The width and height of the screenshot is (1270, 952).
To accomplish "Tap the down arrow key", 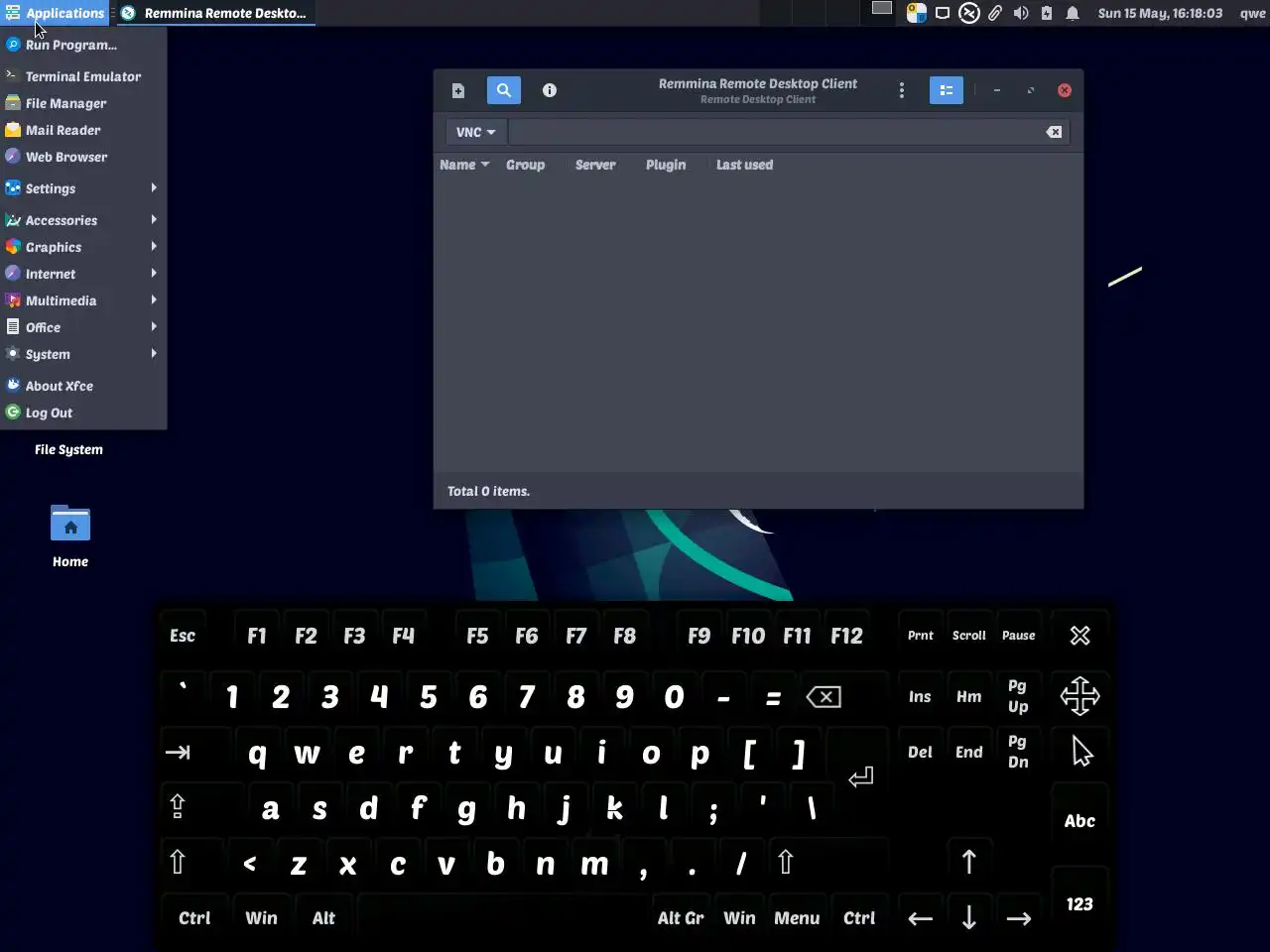I will pos(969,918).
